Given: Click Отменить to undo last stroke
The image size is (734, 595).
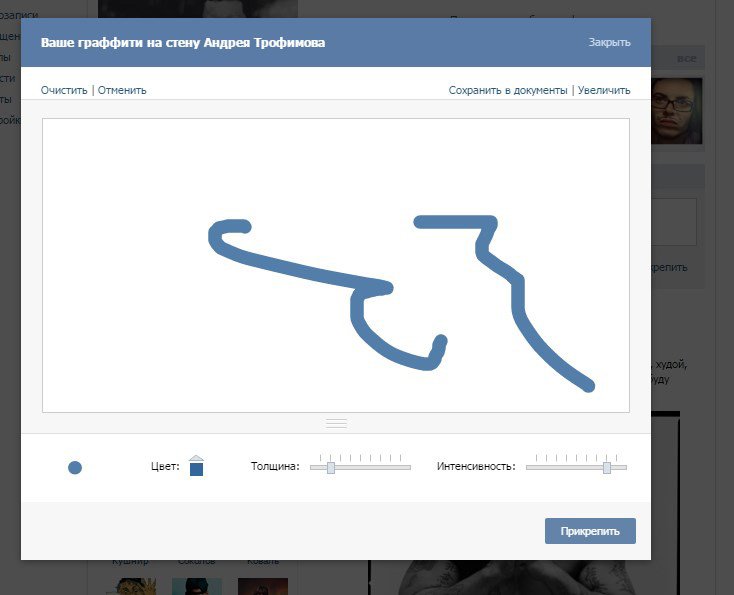Looking at the screenshot, I should (x=122, y=90).
